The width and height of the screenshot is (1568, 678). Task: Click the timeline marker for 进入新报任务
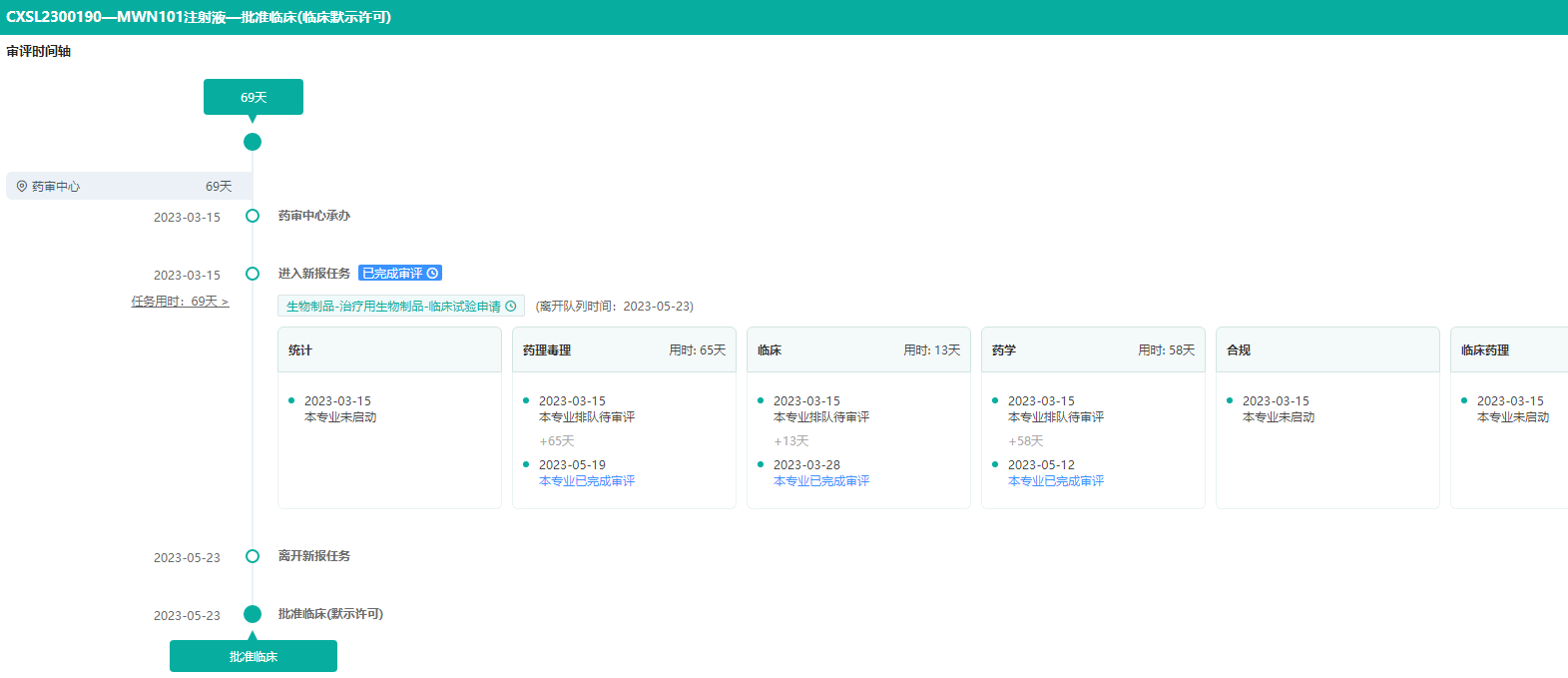[x=253, y=274]
